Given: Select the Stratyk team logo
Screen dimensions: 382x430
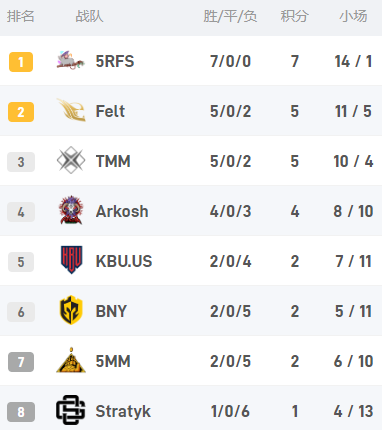Looking at the screenshot, I should click(x=71, y=410).
